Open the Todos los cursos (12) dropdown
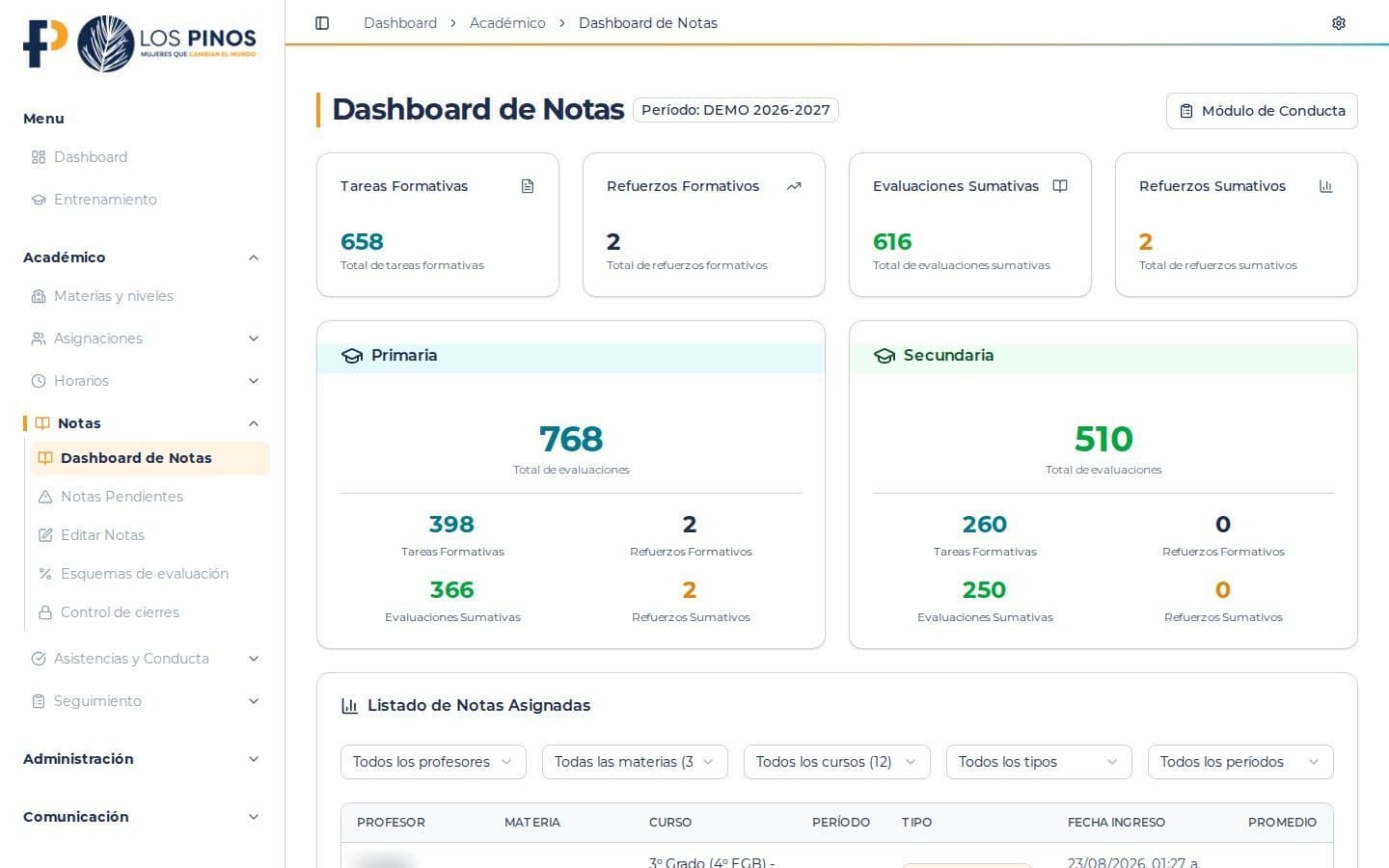The height and width of the screenshot is (868, 1389). 836,762
